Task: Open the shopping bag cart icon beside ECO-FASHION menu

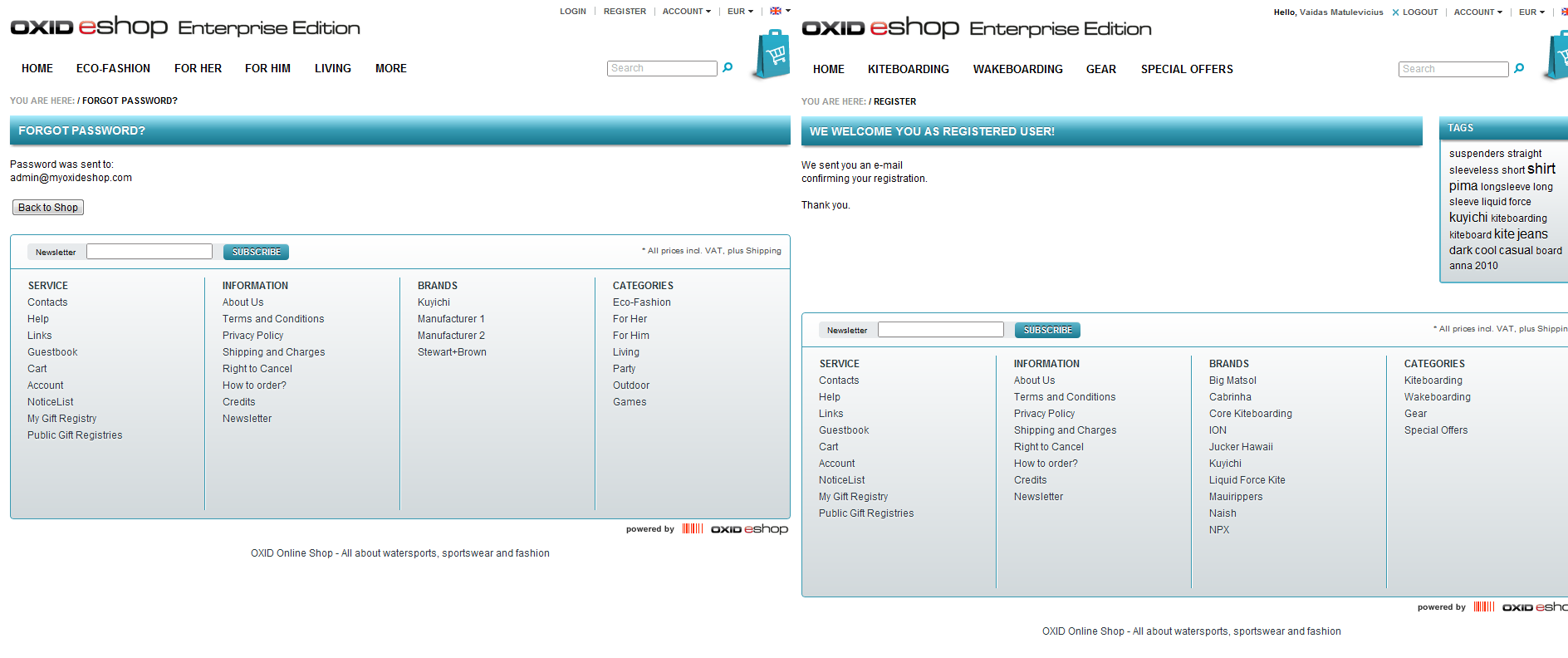Action: pyautogui.click(x=772, y=55)
